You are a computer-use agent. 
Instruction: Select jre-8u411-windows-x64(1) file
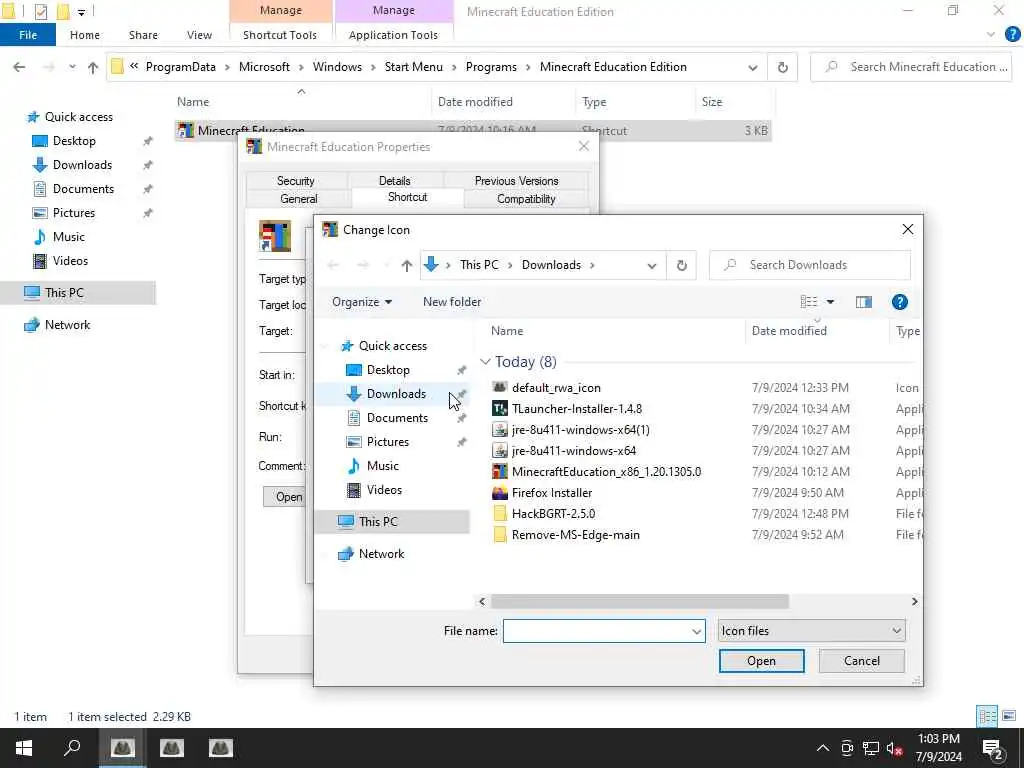(581, 430)
